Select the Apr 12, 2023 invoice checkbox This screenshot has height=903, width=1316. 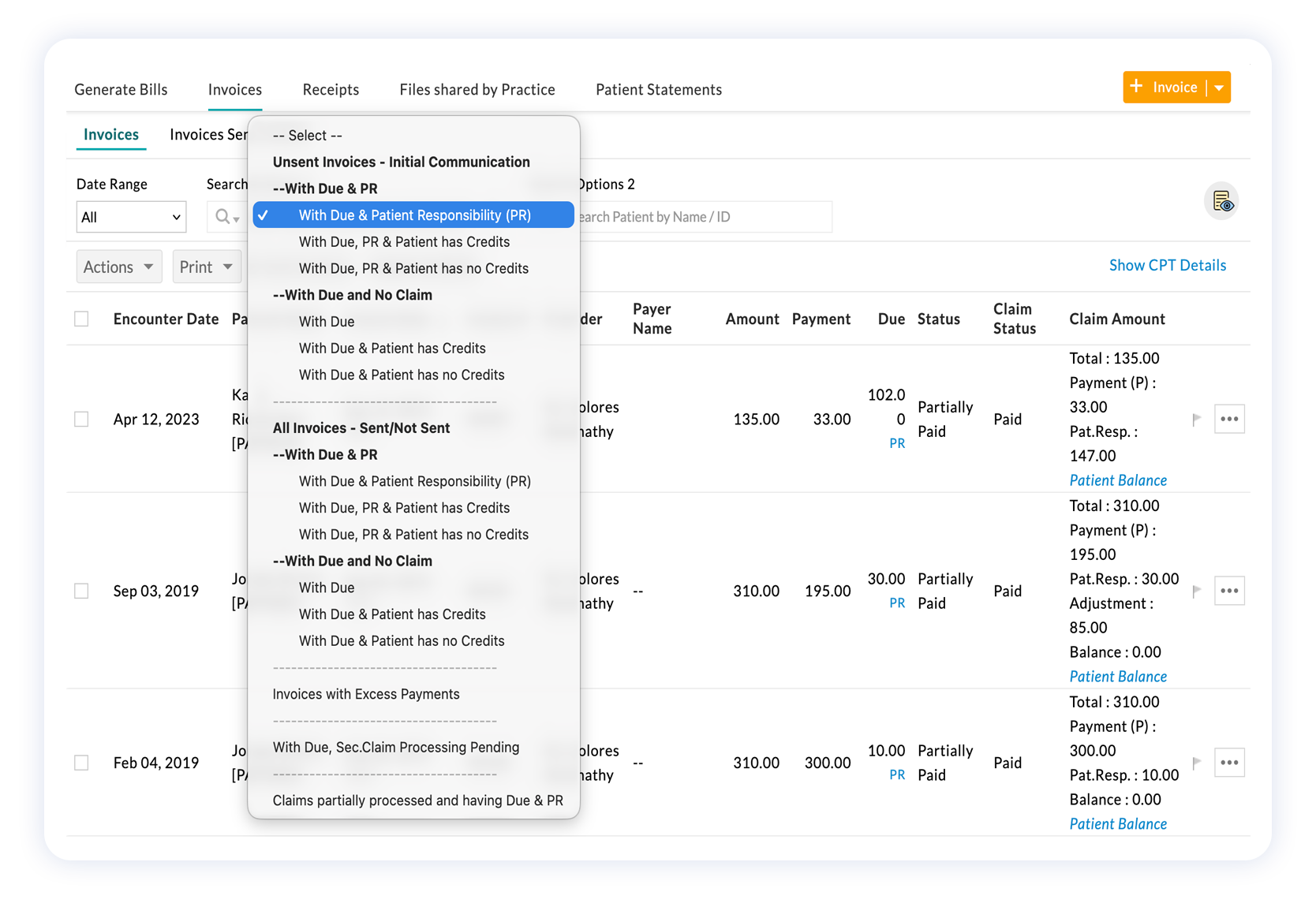pyautogui.click(x=81, y=419)
